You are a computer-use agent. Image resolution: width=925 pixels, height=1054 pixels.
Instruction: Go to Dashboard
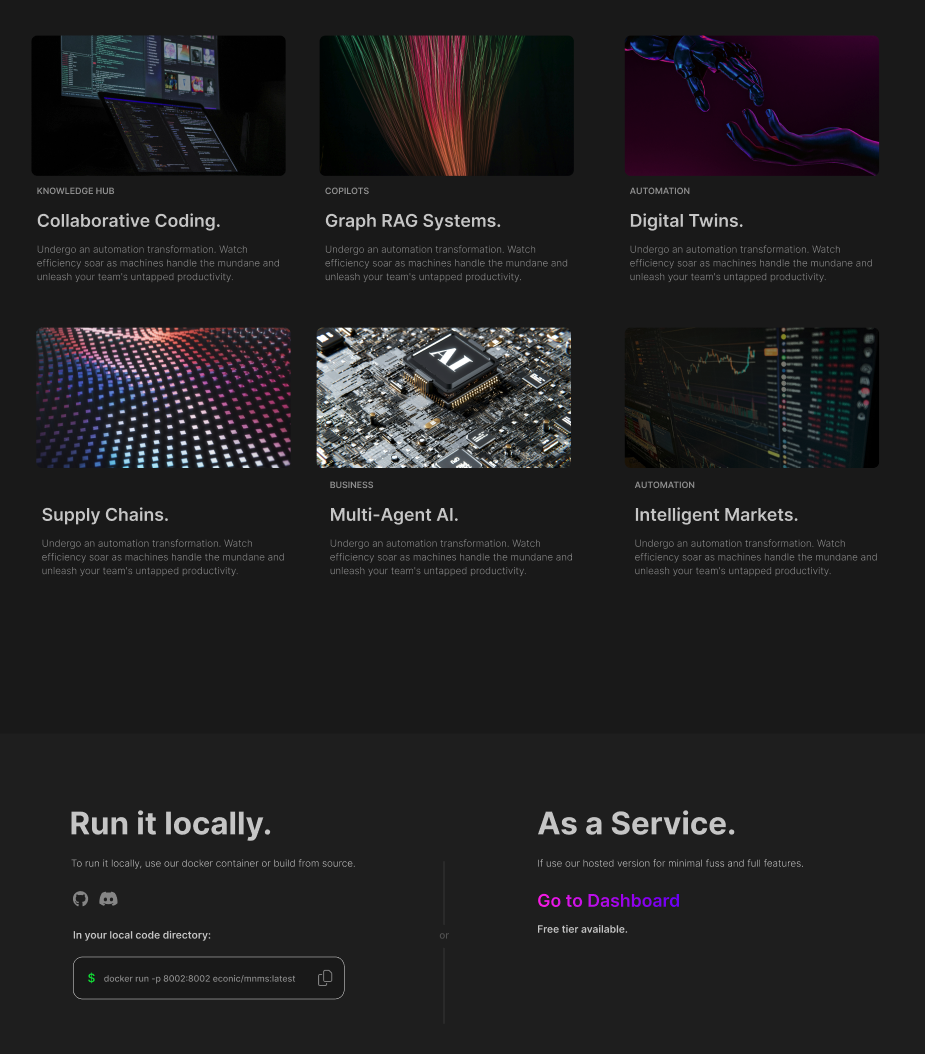[x=608, y=901]
